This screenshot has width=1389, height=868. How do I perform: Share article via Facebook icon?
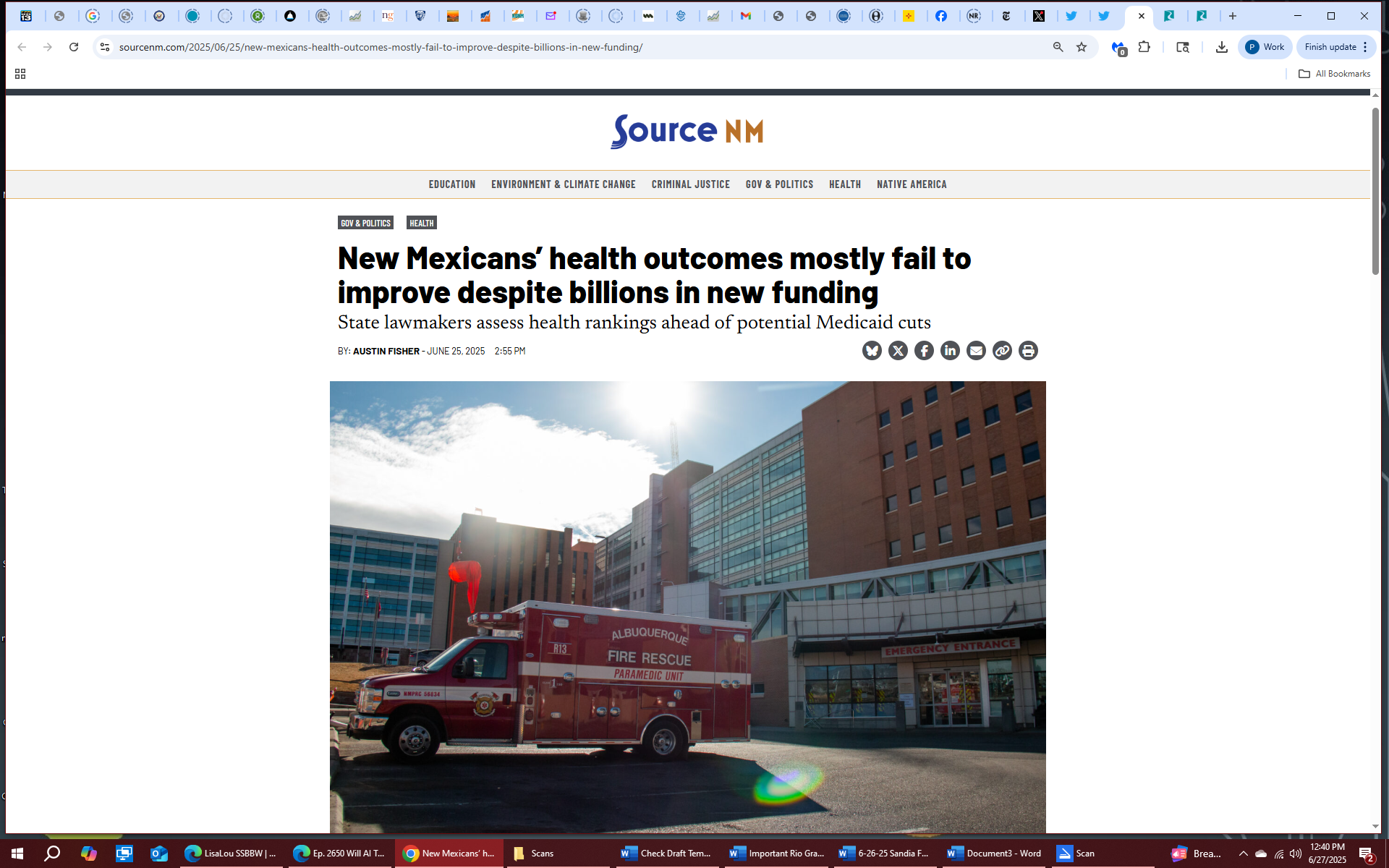[924, 351]
